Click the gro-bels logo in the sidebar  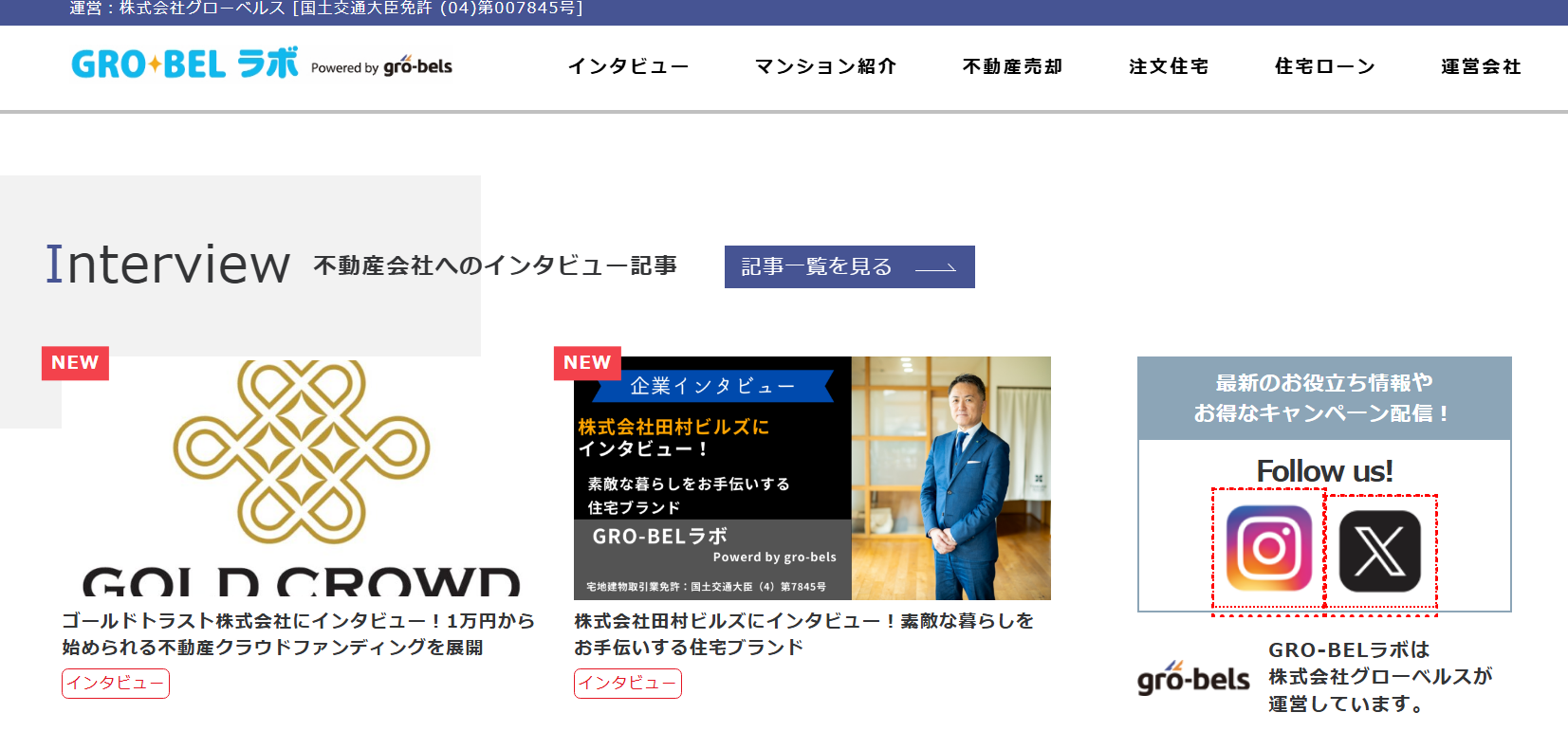(1193, 678)
